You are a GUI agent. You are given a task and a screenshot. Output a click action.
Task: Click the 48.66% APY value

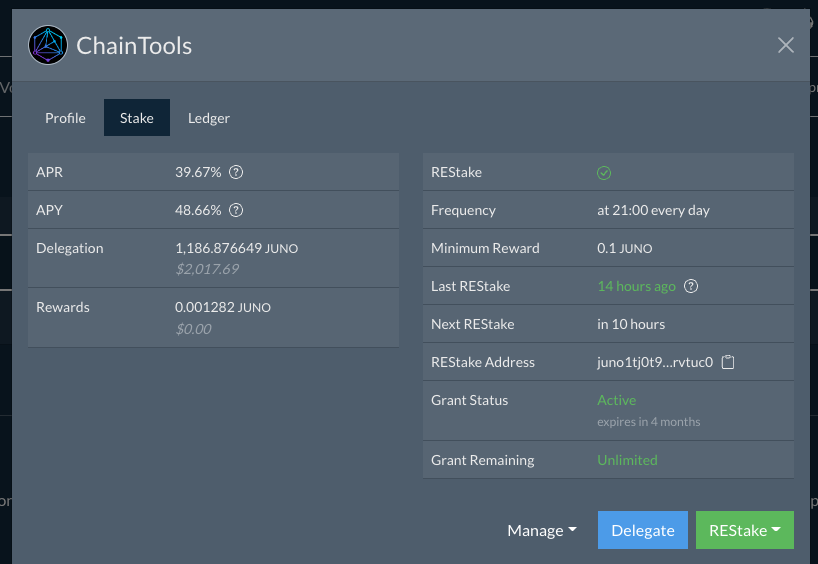(198, 210)
